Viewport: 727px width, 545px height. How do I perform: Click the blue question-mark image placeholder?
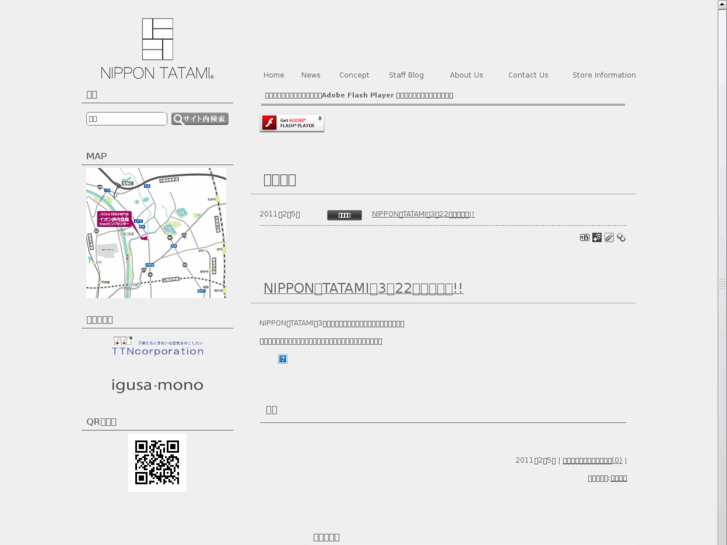coord(282,359)
